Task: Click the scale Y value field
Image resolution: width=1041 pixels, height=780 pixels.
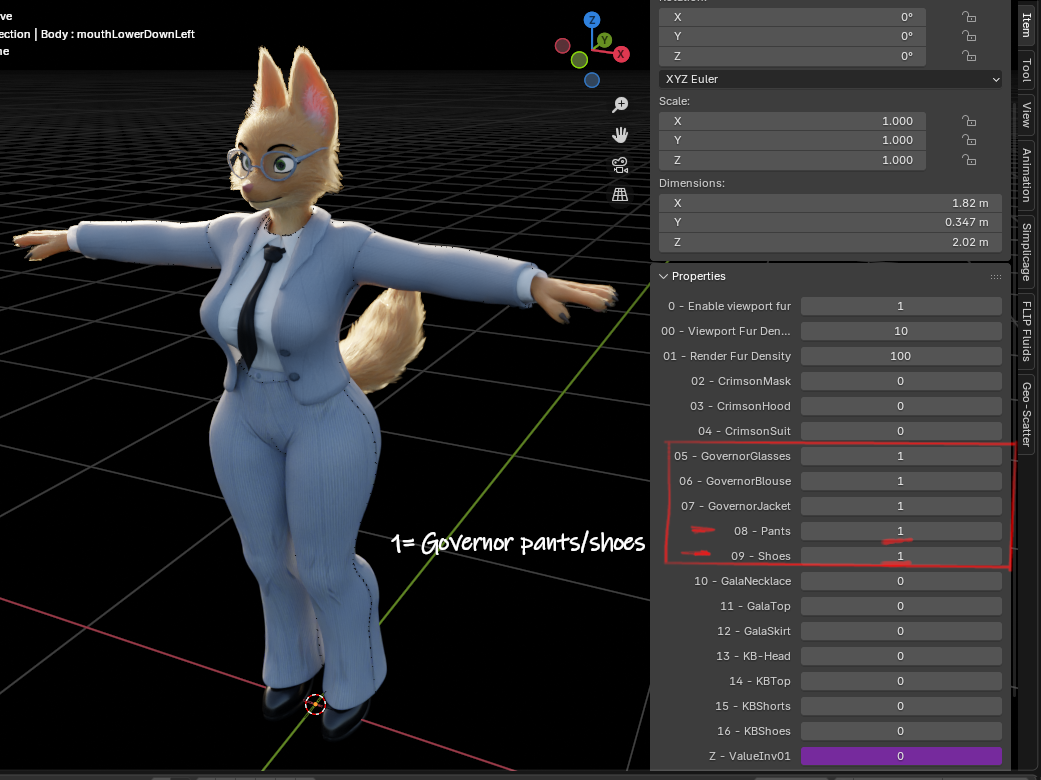Action: 792,140
